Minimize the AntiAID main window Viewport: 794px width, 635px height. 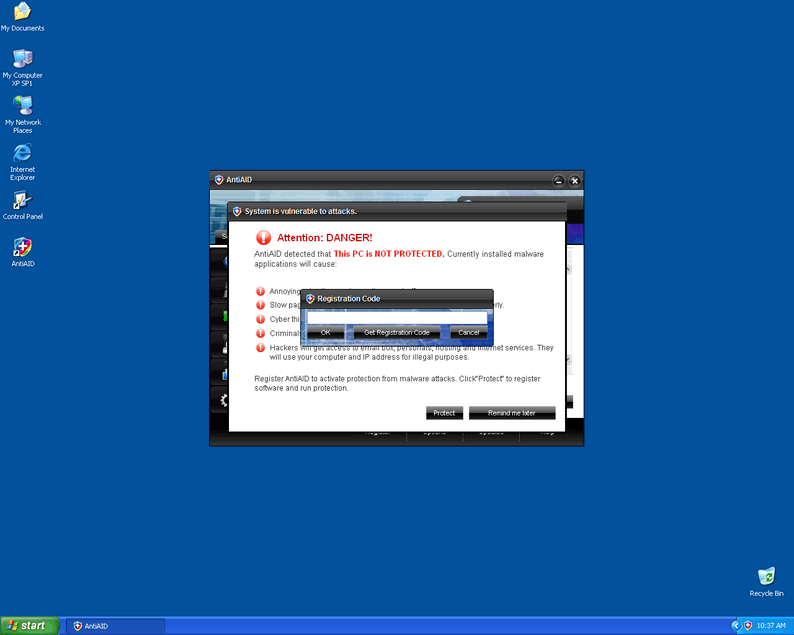pyautogui.click(x=559, y=181)
